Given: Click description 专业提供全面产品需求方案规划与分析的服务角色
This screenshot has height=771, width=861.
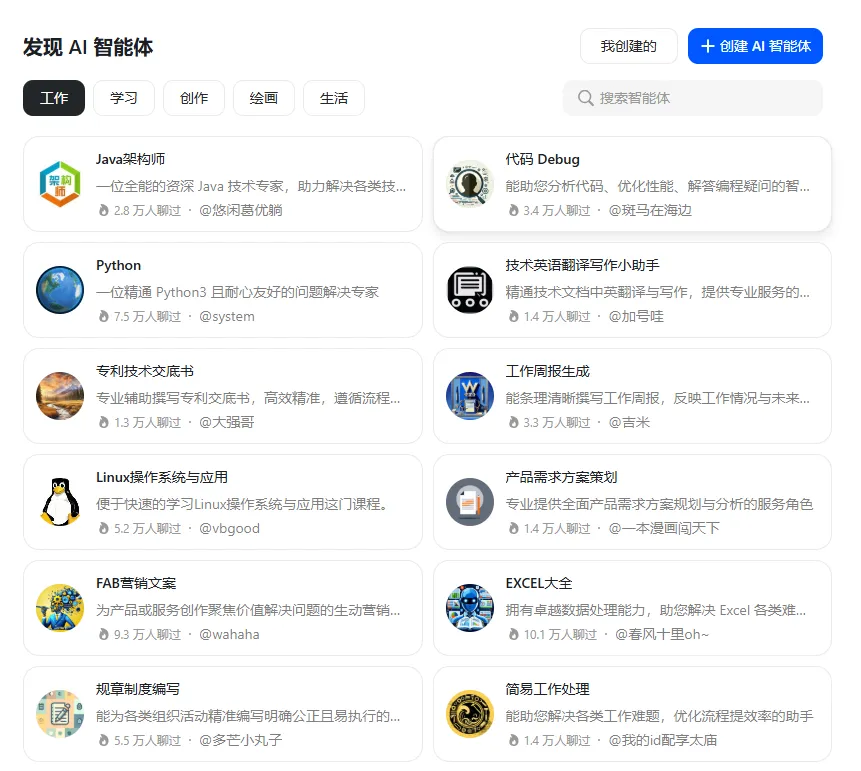Looking at the screenshot, I should [659, 504].
